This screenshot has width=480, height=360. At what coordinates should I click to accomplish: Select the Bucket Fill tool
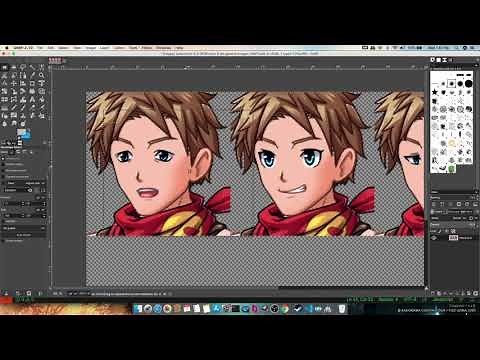tap(41, 99)
